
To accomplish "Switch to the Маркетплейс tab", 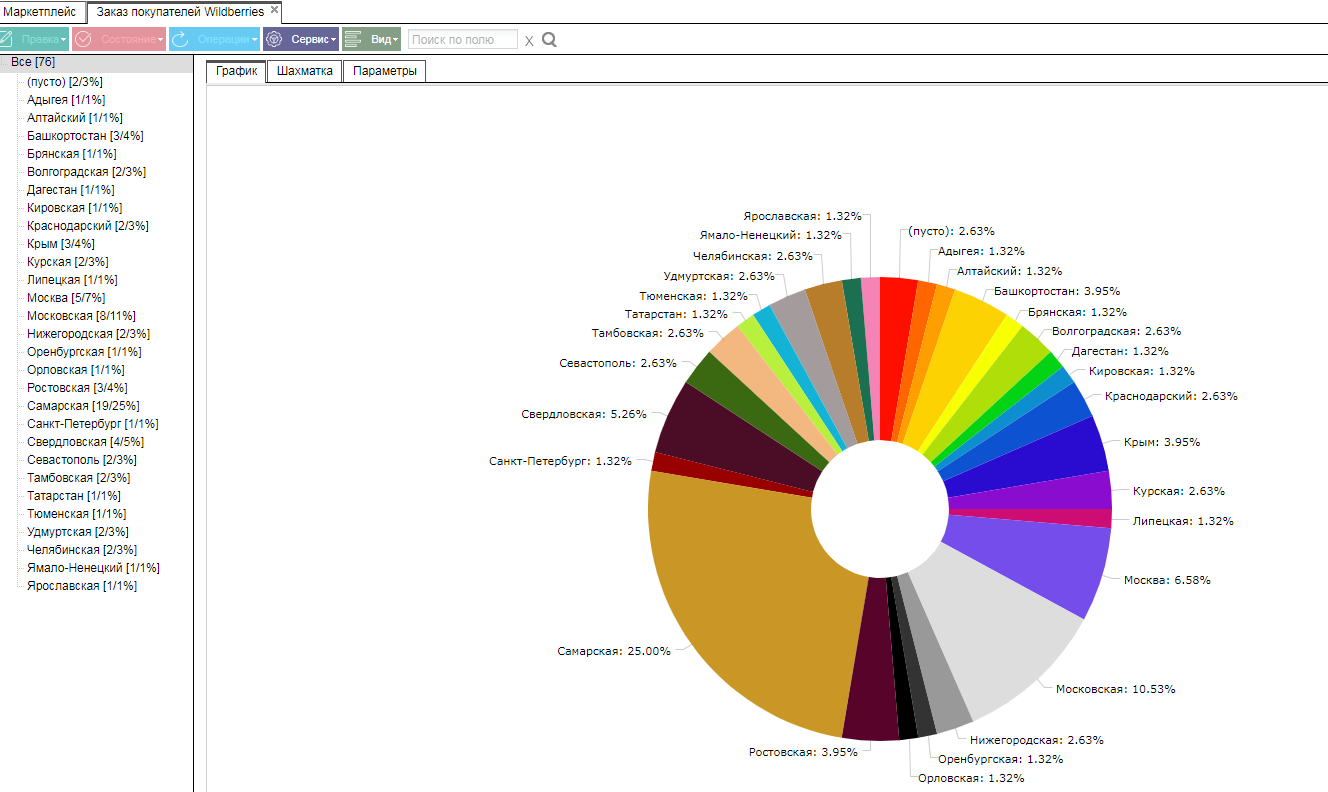I will (40, 12).
